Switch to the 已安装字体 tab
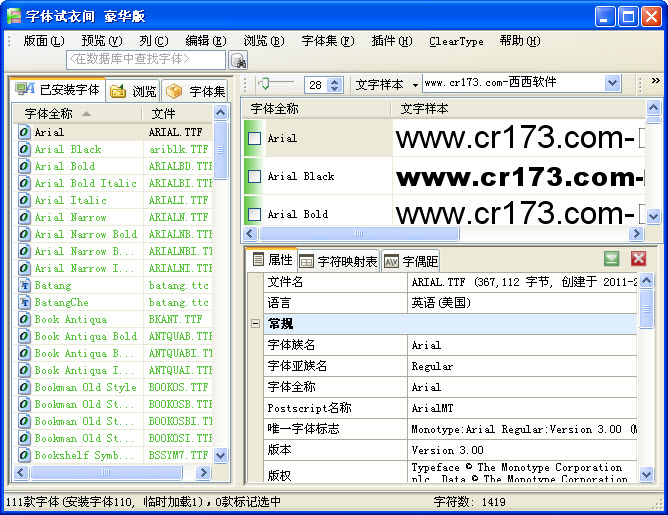Image resolution: width=668 pixels, height=515 pixels. pos(57,90)
